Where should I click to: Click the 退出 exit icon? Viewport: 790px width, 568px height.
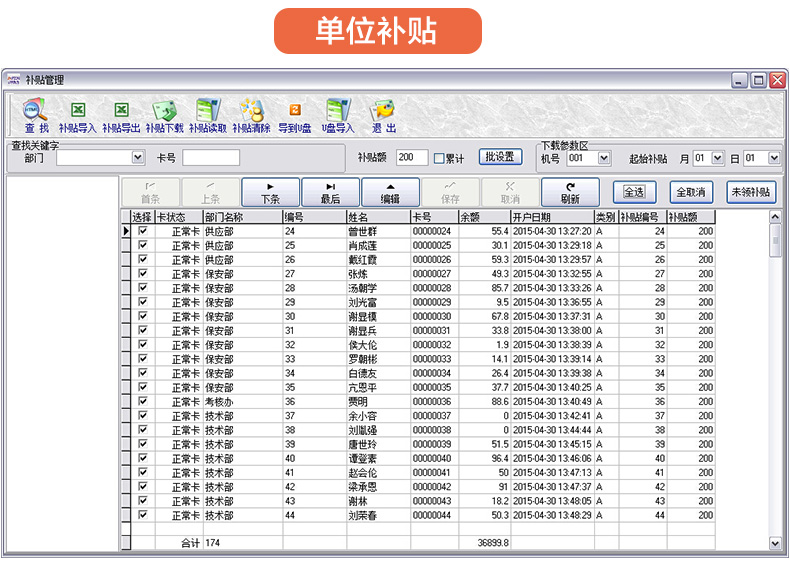383,116
